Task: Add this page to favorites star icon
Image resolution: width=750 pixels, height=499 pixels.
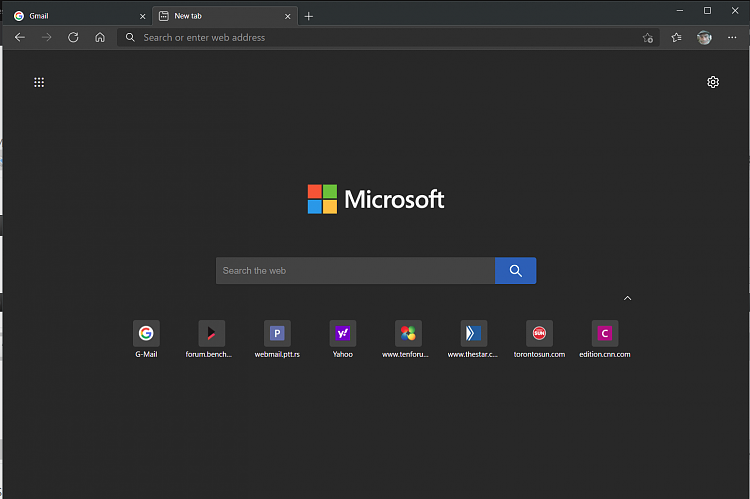Action: pos(648,38)
